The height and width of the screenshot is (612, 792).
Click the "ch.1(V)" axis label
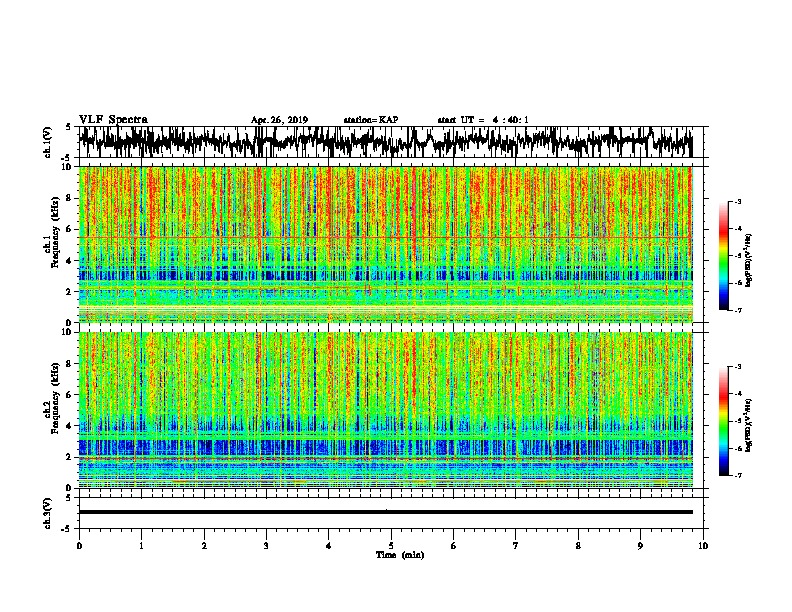48,142
